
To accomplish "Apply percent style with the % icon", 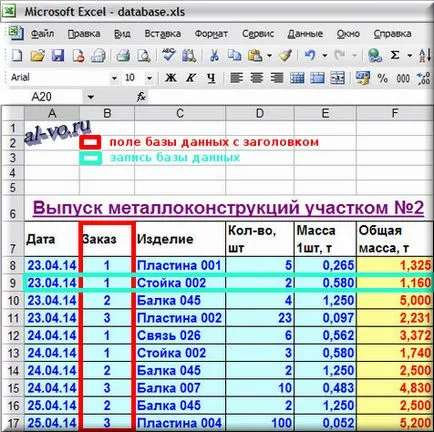I will (382, 79).
